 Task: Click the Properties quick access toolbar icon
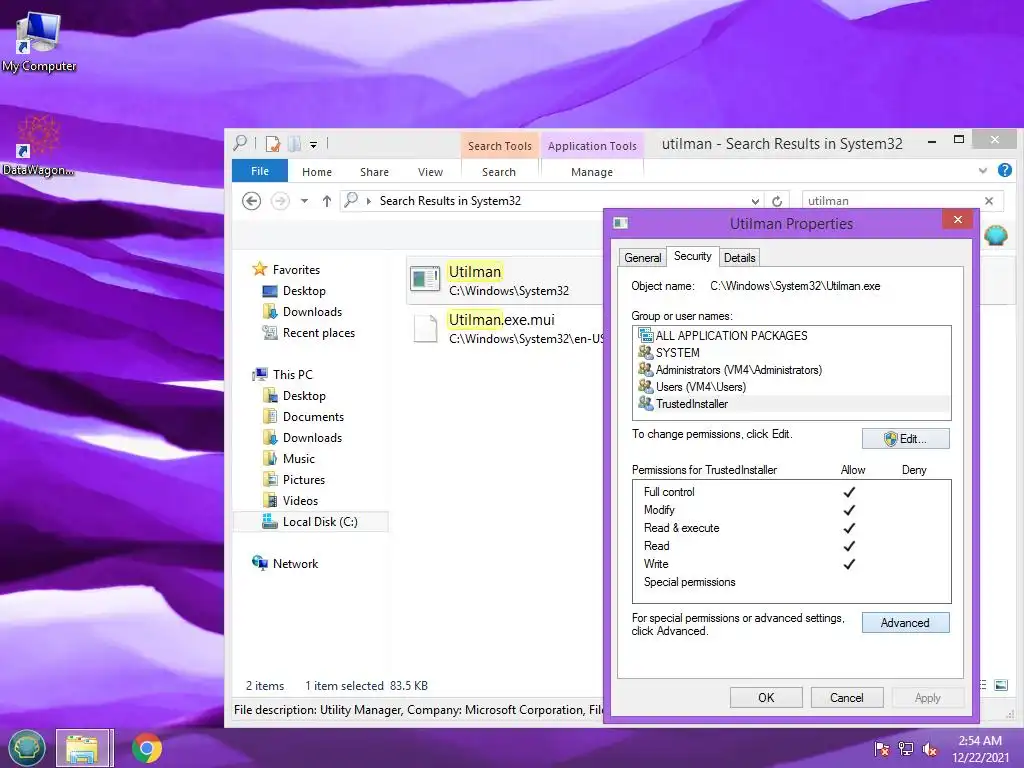[x=273, y=144]
